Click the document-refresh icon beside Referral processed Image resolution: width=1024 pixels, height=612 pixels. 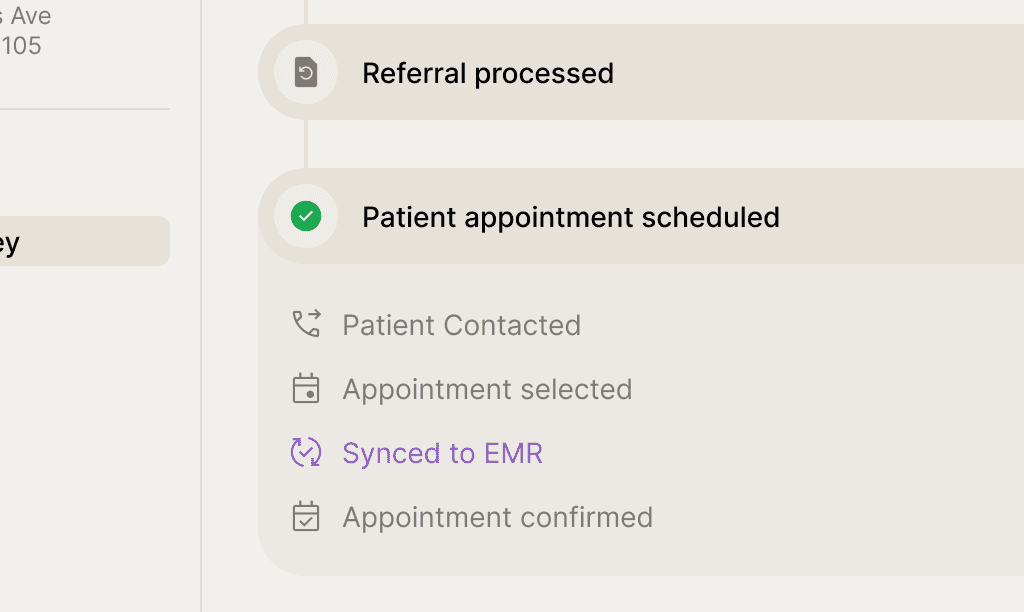(306, 72)
